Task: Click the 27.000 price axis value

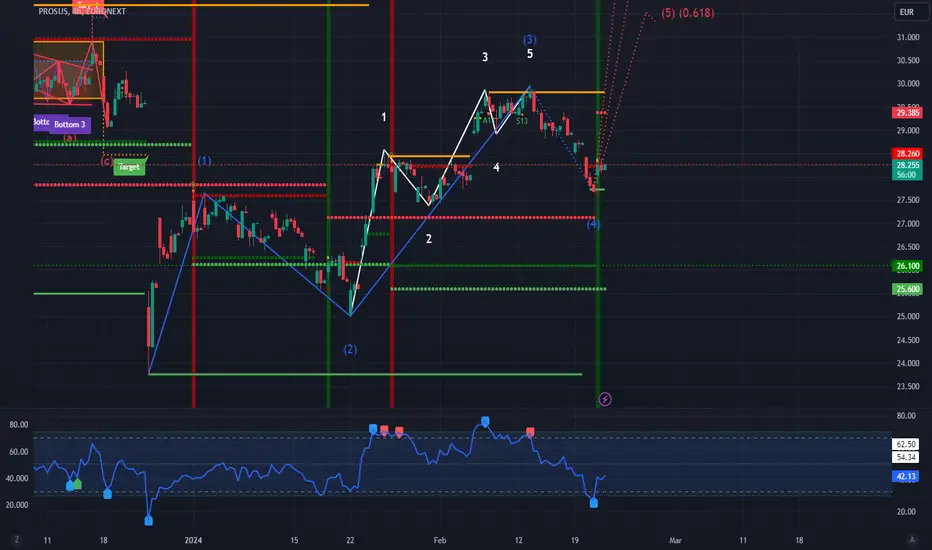Action: click(908, 224)
